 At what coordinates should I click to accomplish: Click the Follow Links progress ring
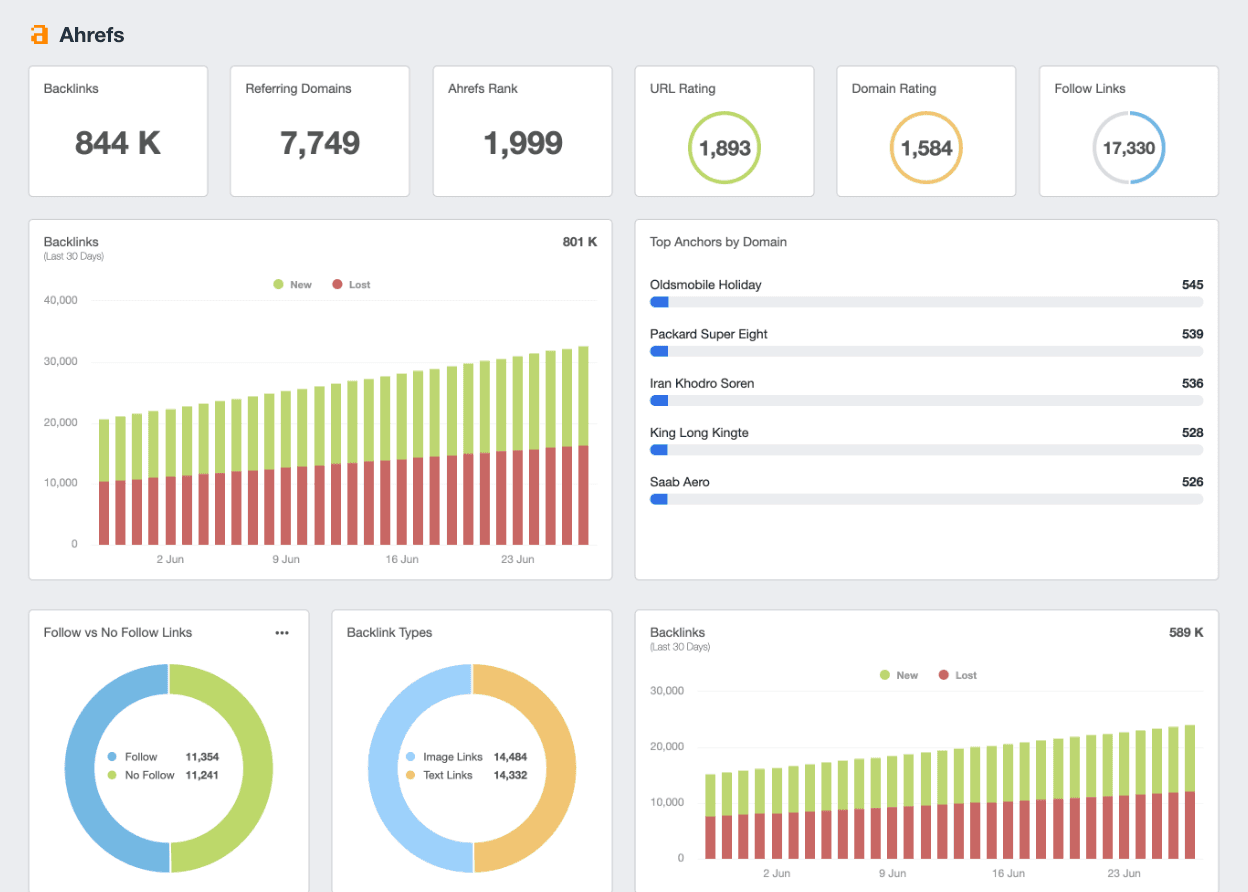(x=1130, y=147)
